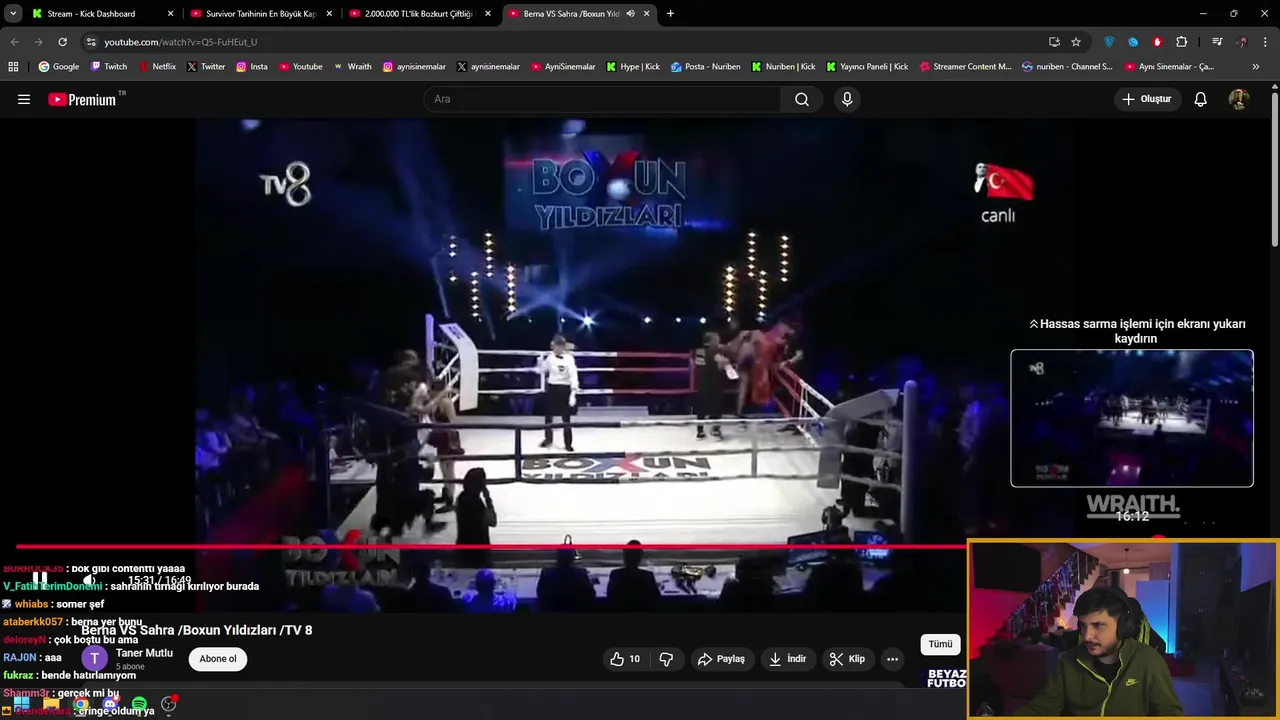Open YouTube notifications bell
1280x720 pixels.
[x=1201, y=99]
